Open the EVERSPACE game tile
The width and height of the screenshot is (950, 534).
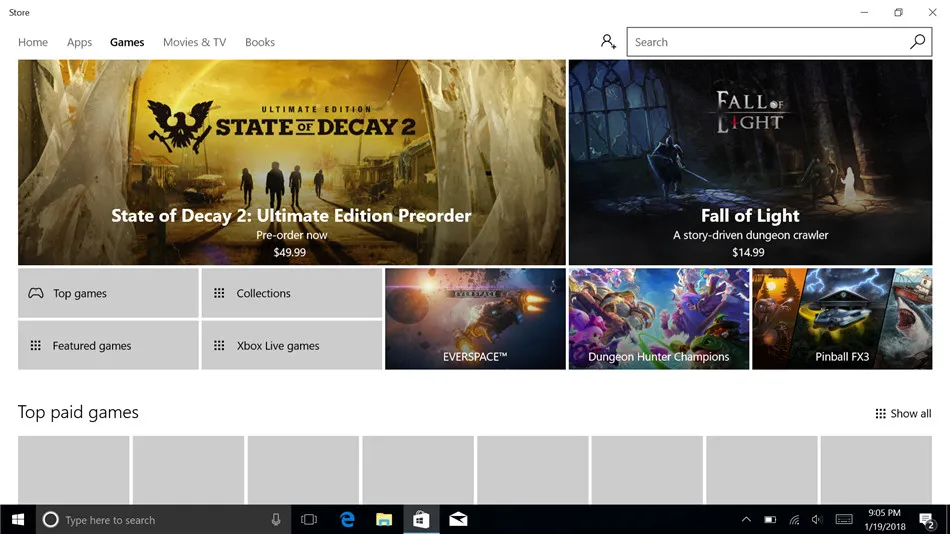[x=475, y=319]
